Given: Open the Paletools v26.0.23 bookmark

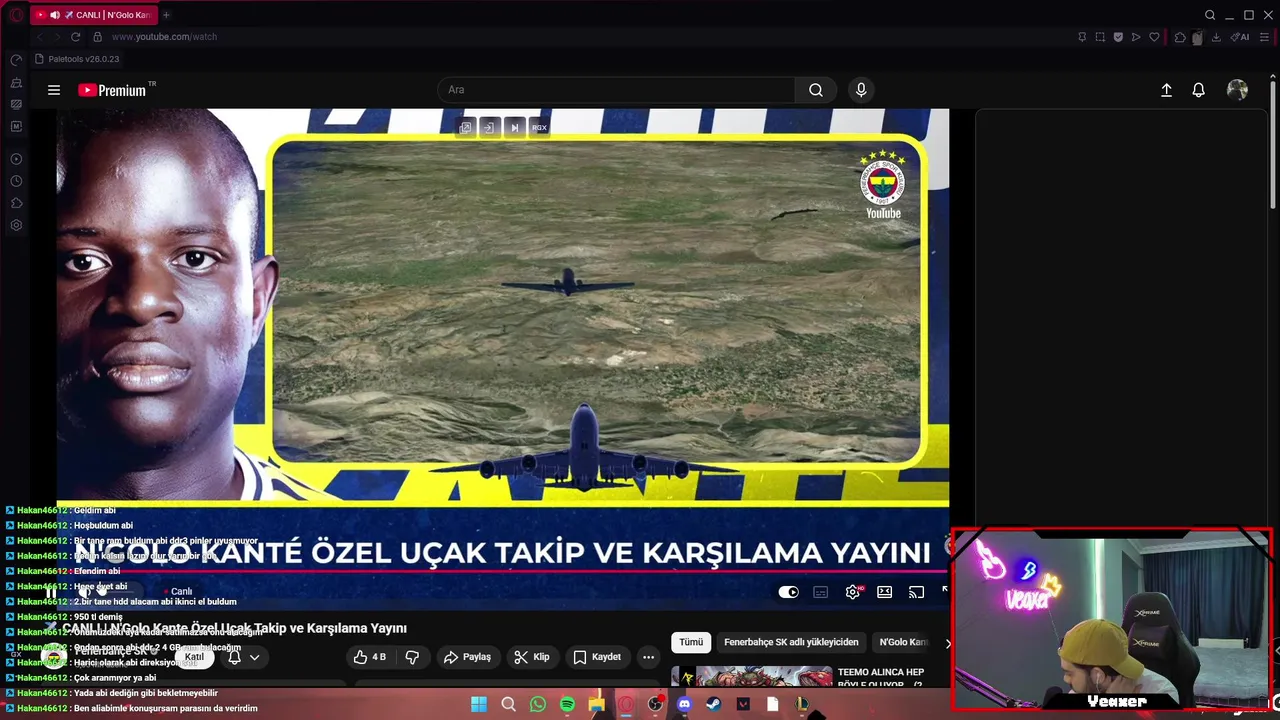Looking at the screenshot, I should tap(76, 59).
